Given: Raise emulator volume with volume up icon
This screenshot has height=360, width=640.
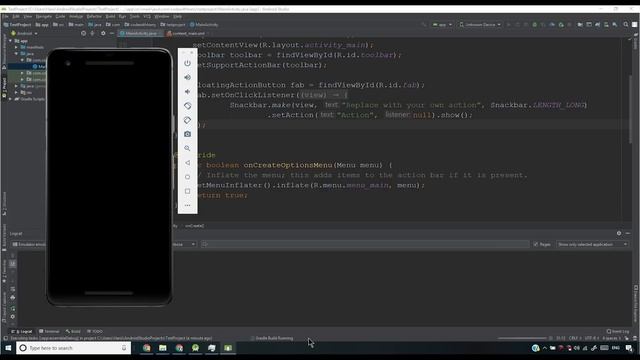Looking at the screenshot, I should pos(187,78).
